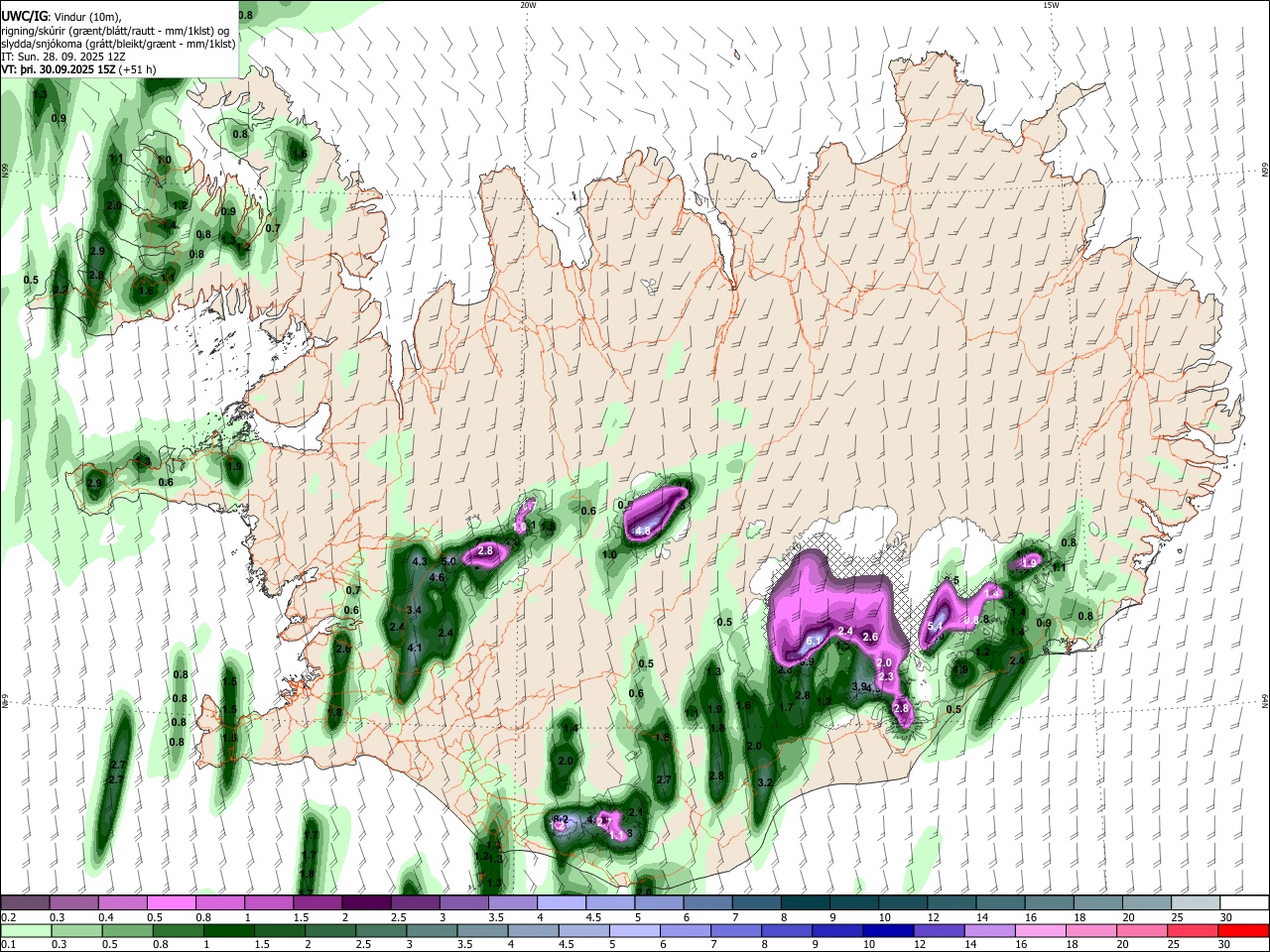This screenshot has width=1270, height=952.
Task: Click the map title 'UWC/IG: Vindur (10m)'
Action: point(61,16)
